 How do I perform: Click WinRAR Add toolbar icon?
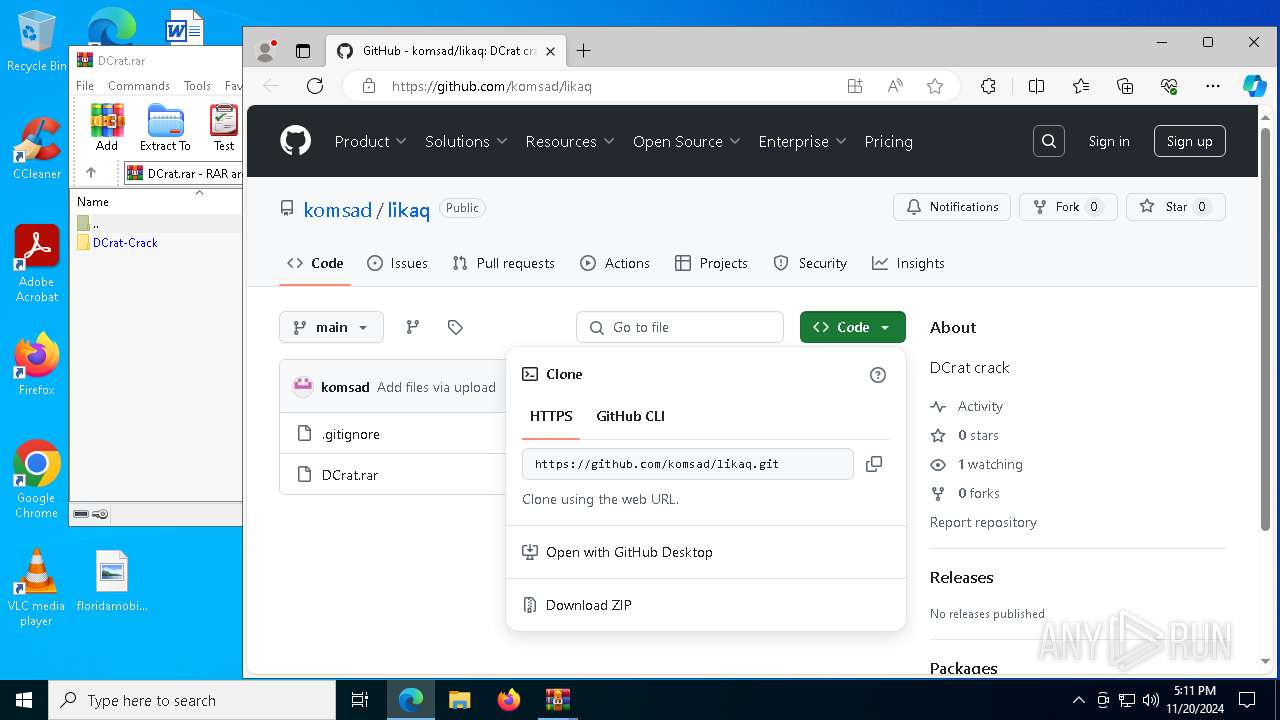[x=107, y=128]
